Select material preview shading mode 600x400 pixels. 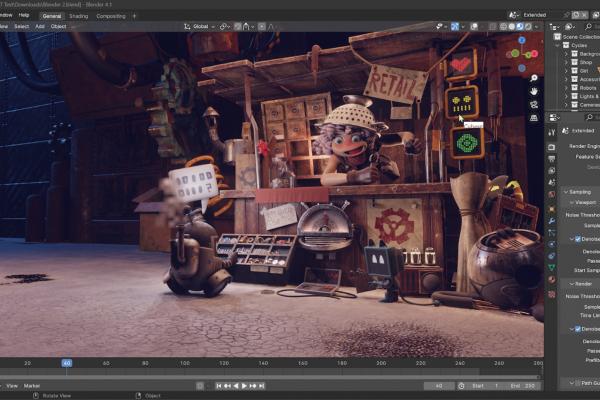520,26
